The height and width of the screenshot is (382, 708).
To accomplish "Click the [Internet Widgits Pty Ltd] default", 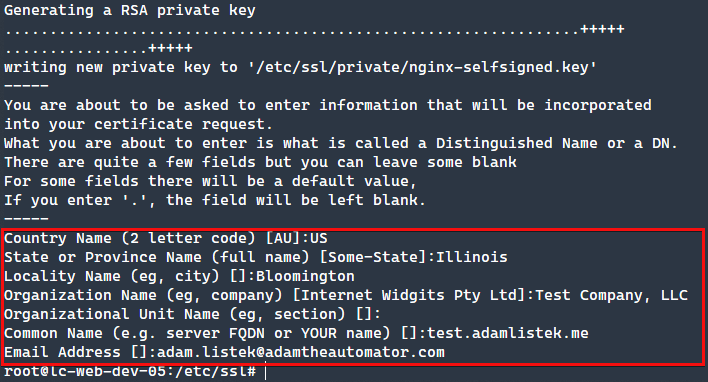I will click(410, 295).
